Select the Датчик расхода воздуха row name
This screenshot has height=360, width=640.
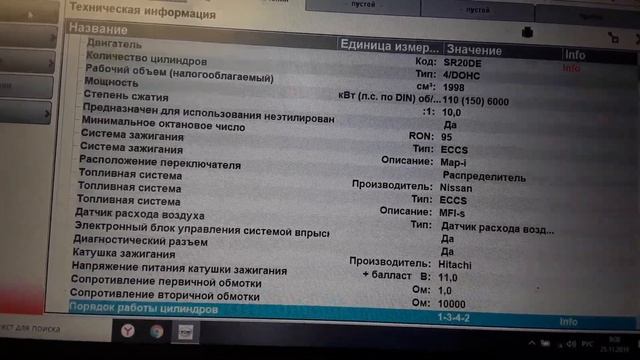[140, 213]
